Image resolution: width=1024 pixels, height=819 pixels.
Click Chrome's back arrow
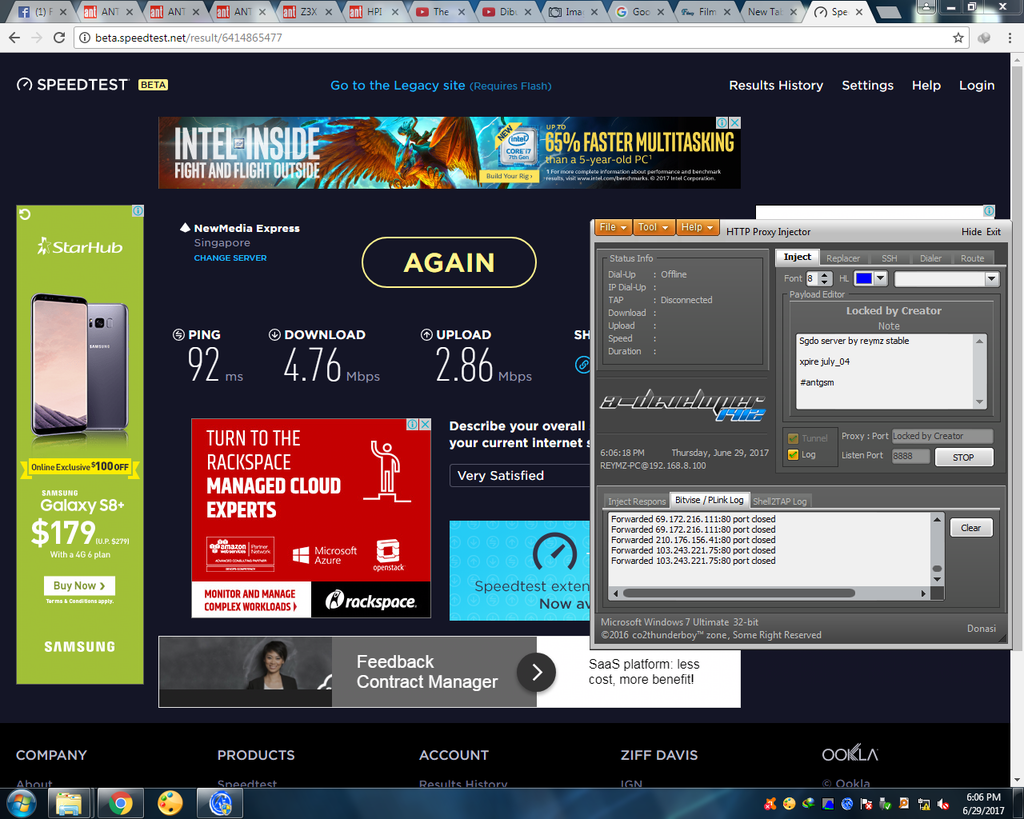pos(14,38)
